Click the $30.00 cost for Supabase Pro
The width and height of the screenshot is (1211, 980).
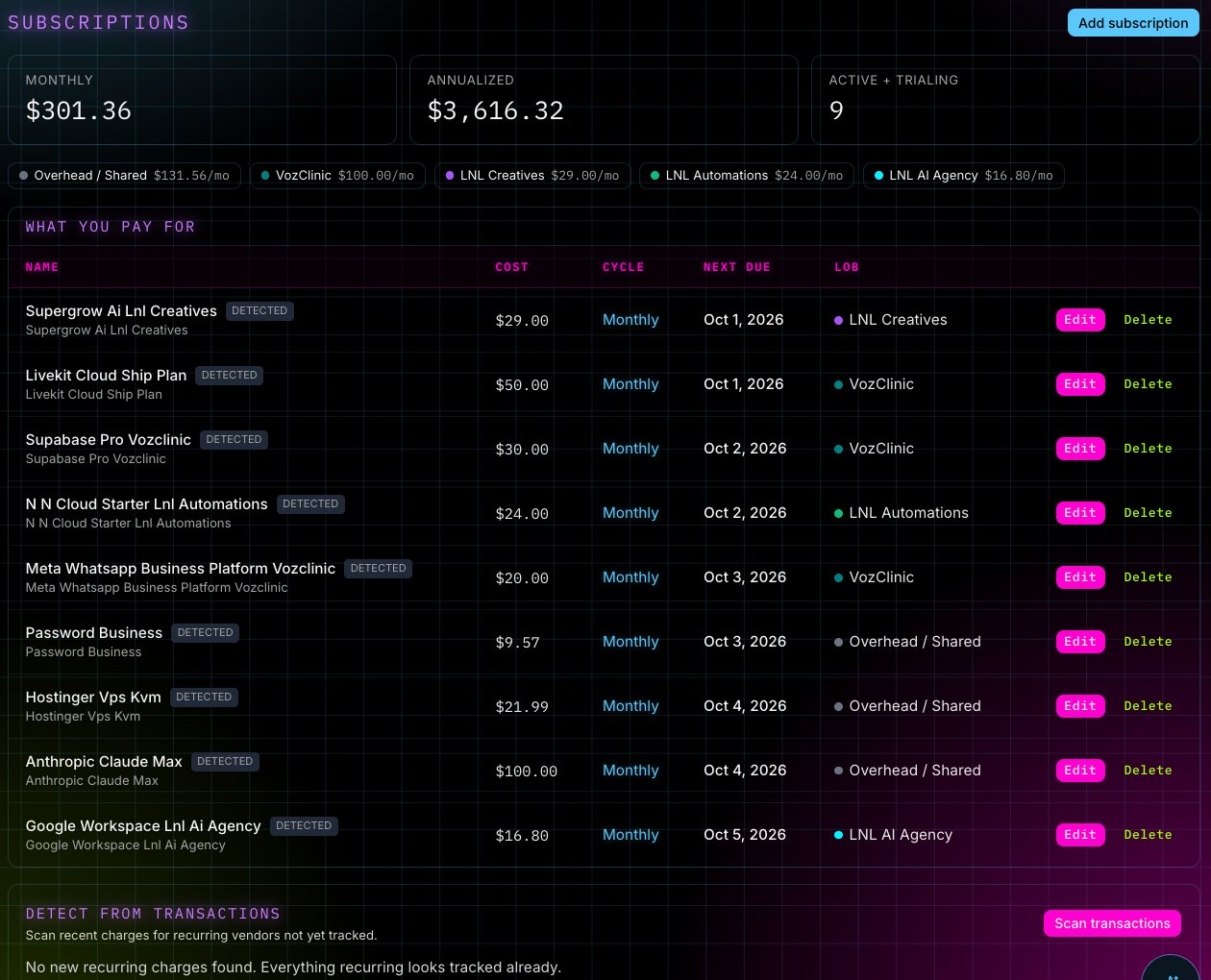[522, 450]
